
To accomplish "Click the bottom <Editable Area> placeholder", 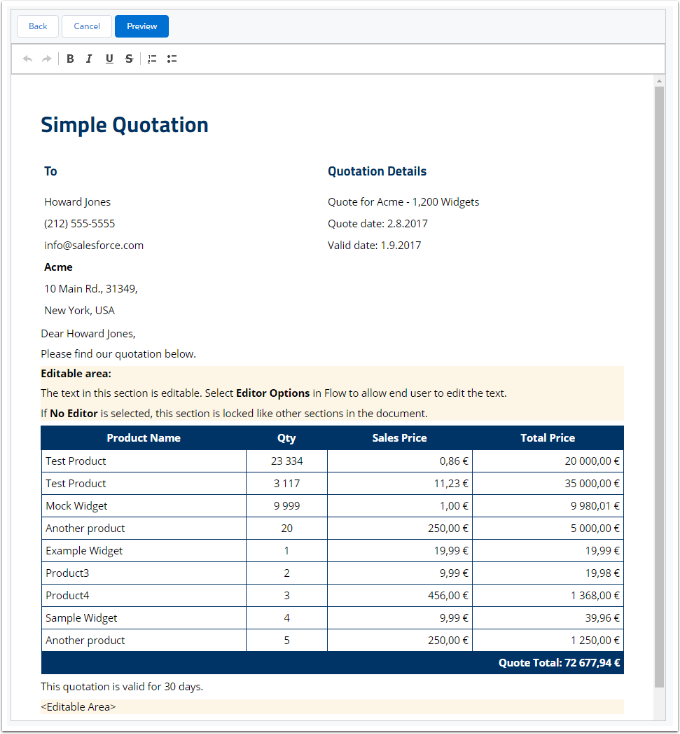I will pyautogui.click(x=78, y=707).
